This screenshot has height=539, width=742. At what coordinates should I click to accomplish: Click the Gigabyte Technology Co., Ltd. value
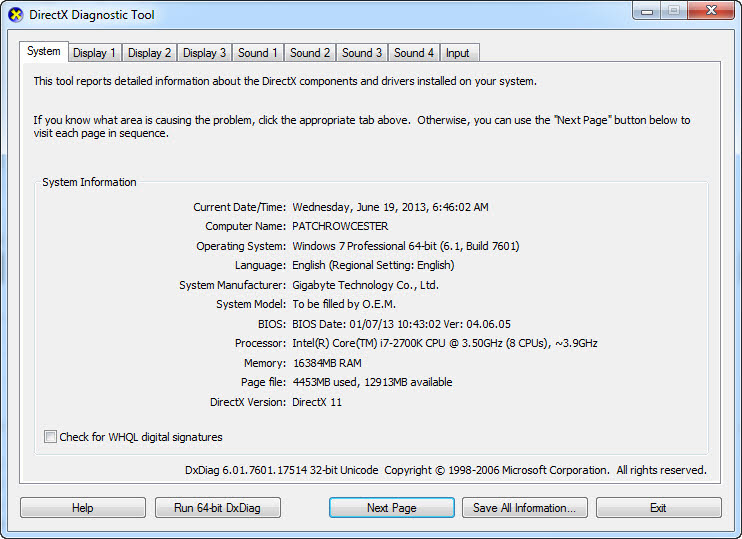pyautogui.click(x=365, y=285)
